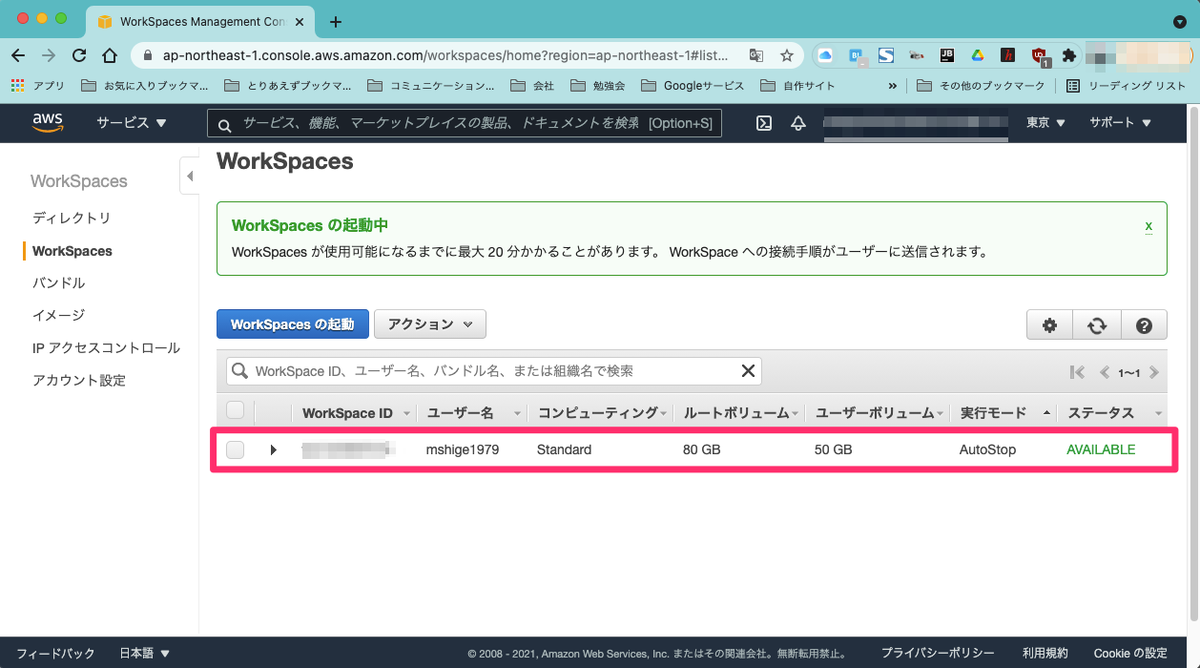Screen dimensions: 1200x668
Task: Open the WorkSpaces settings gear icon
Action: pos(1048,324)
